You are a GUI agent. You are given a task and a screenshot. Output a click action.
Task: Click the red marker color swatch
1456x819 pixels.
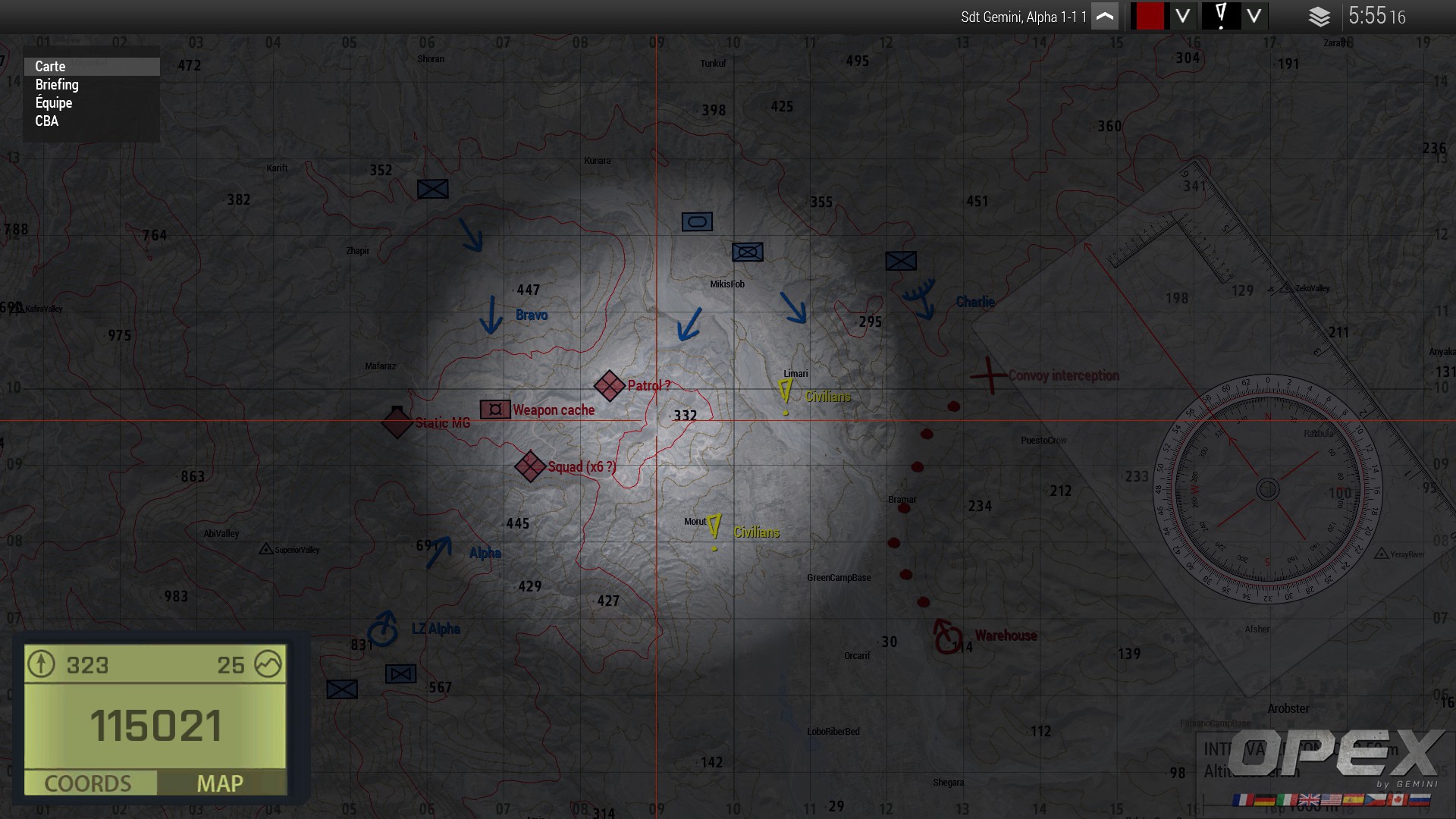point(1149,16)
